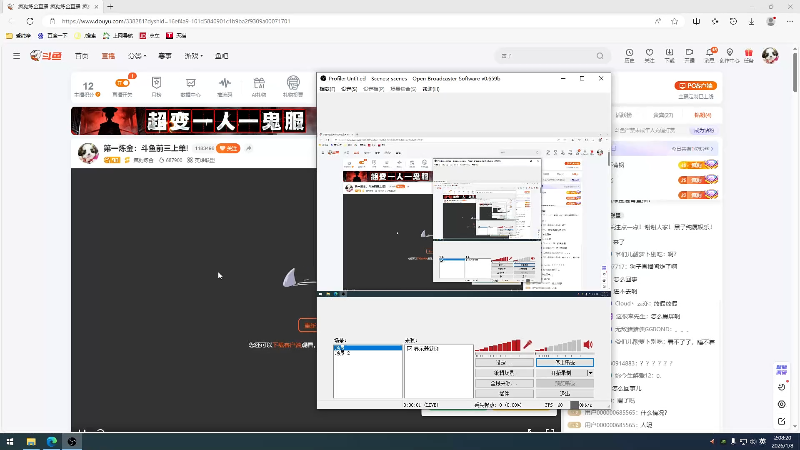Toggle the orange switch in the streamer toolbar
Viewport: 800px width, 450px height.
(x=122, y=83)
